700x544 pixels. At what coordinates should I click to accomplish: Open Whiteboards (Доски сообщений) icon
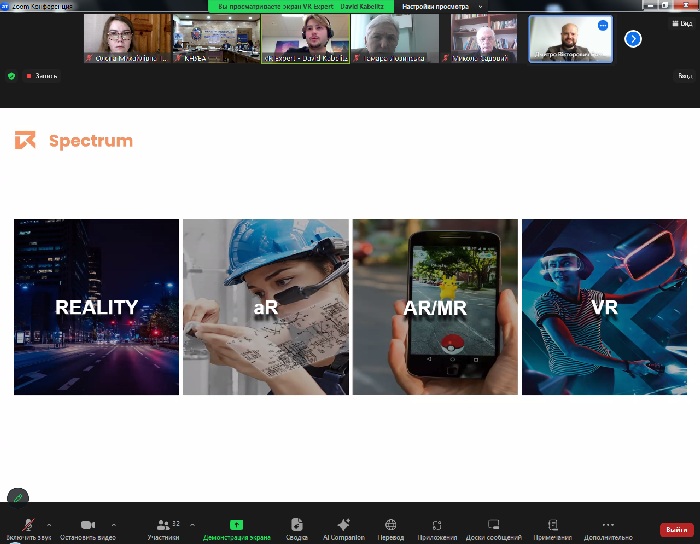493,525
